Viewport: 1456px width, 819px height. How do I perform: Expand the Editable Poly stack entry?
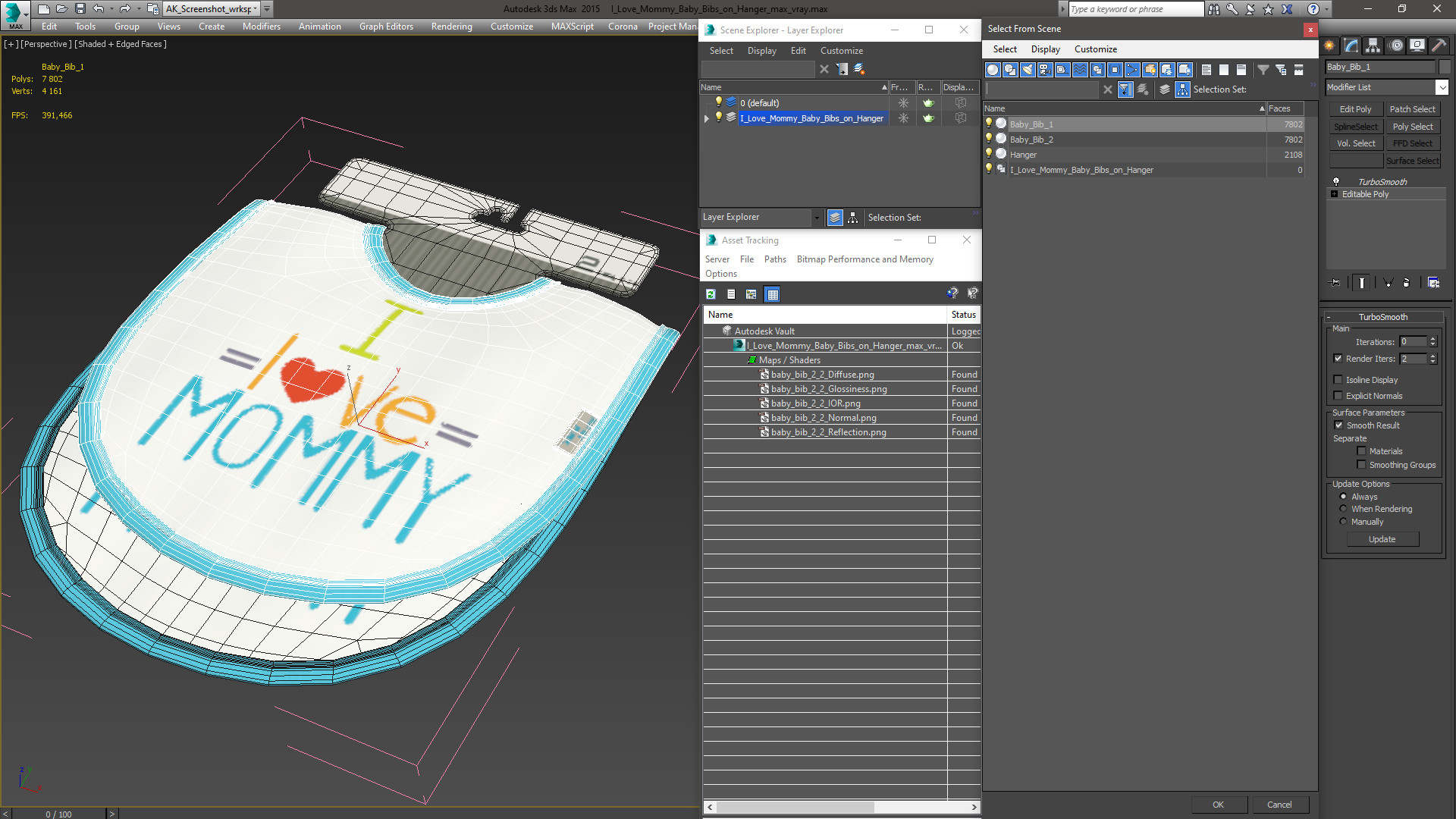pos(1335,194)
